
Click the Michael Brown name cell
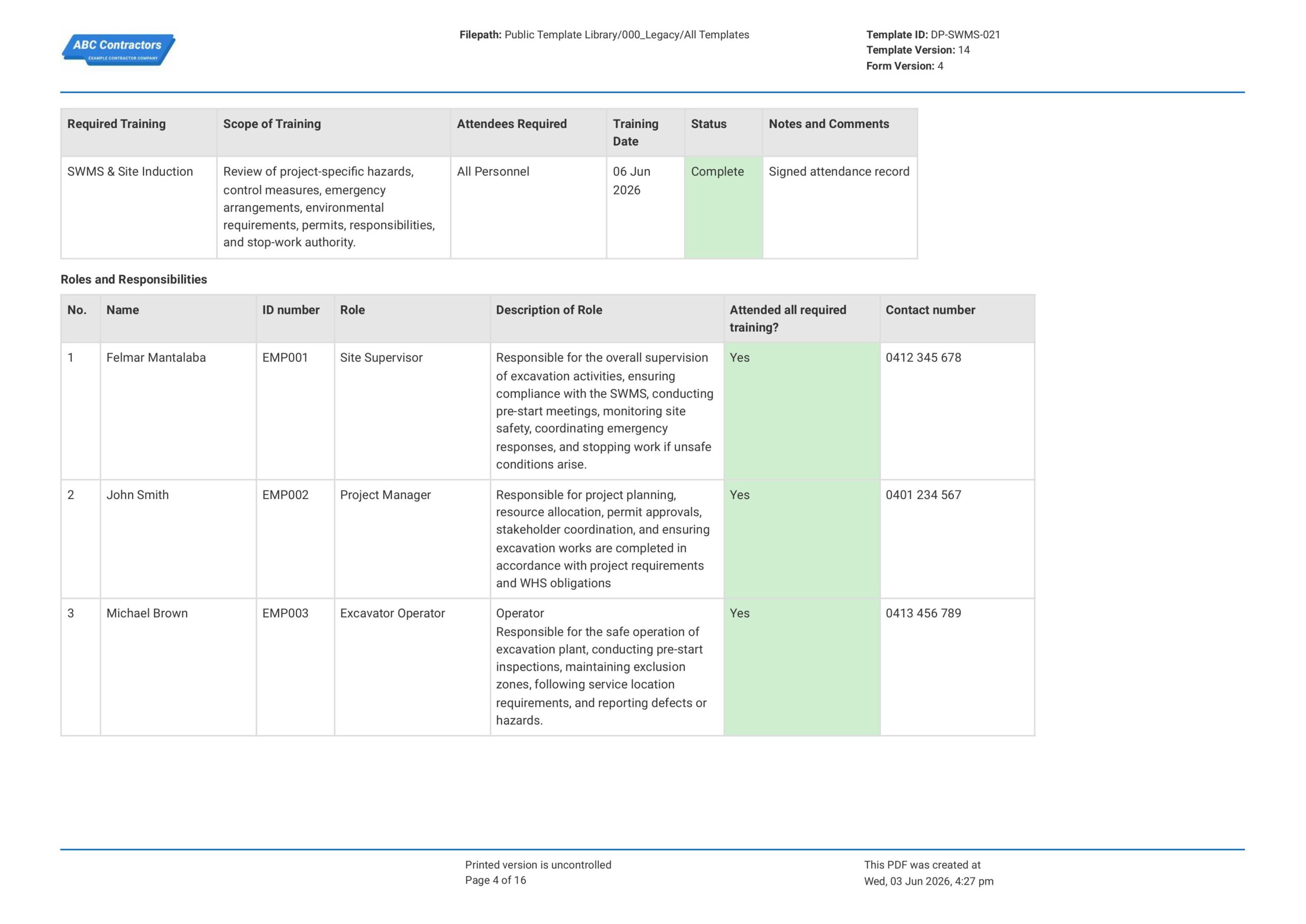click(178, 667)
